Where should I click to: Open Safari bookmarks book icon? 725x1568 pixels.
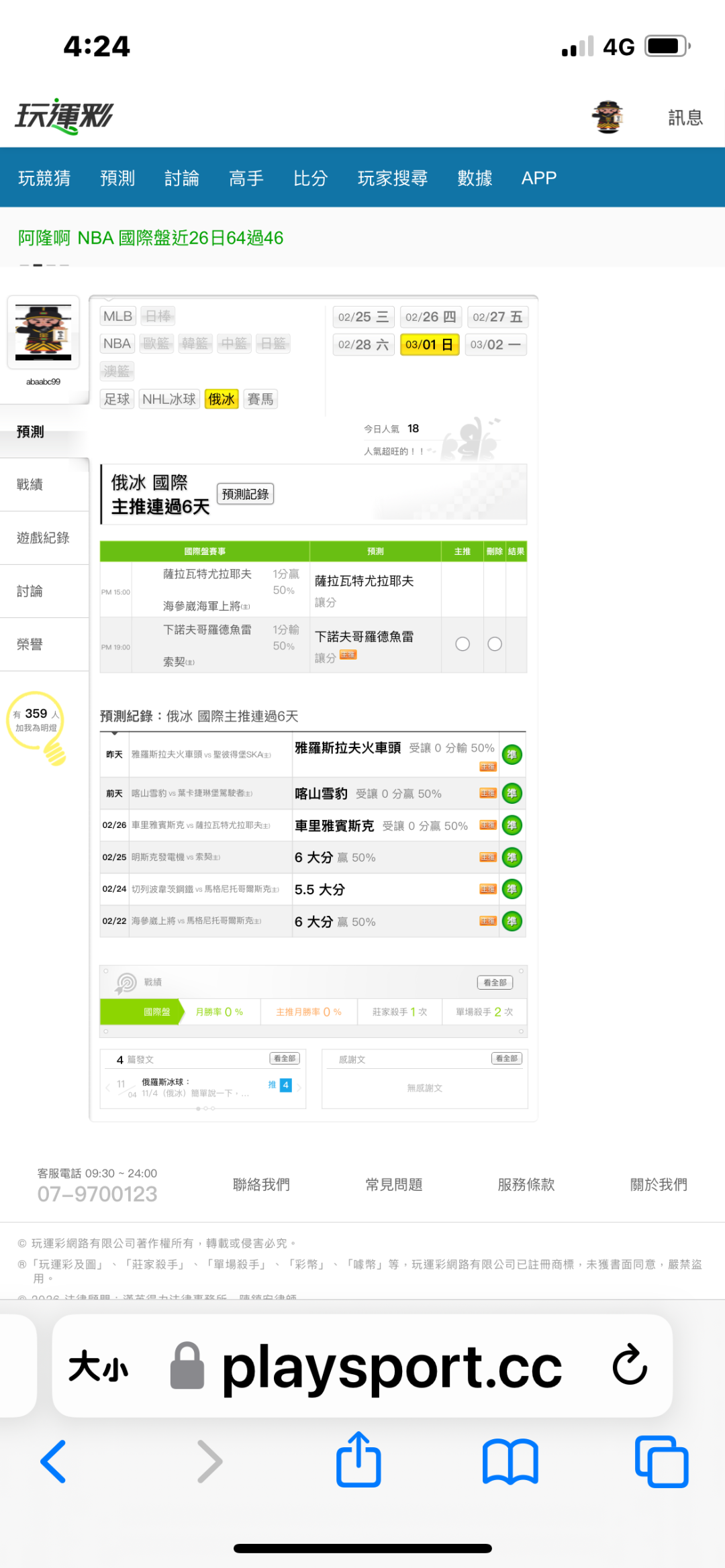[x=510, y=1461]
